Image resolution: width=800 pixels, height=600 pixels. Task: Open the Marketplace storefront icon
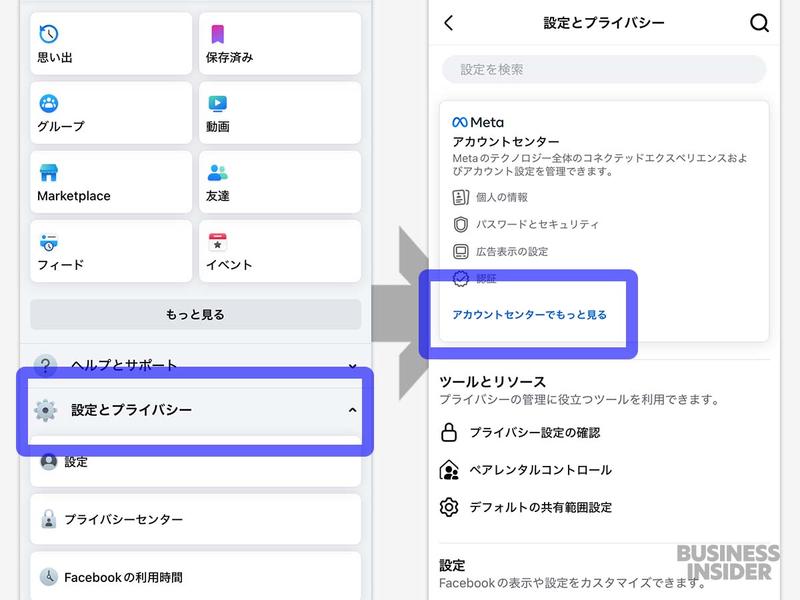click(x=48, y=172)
